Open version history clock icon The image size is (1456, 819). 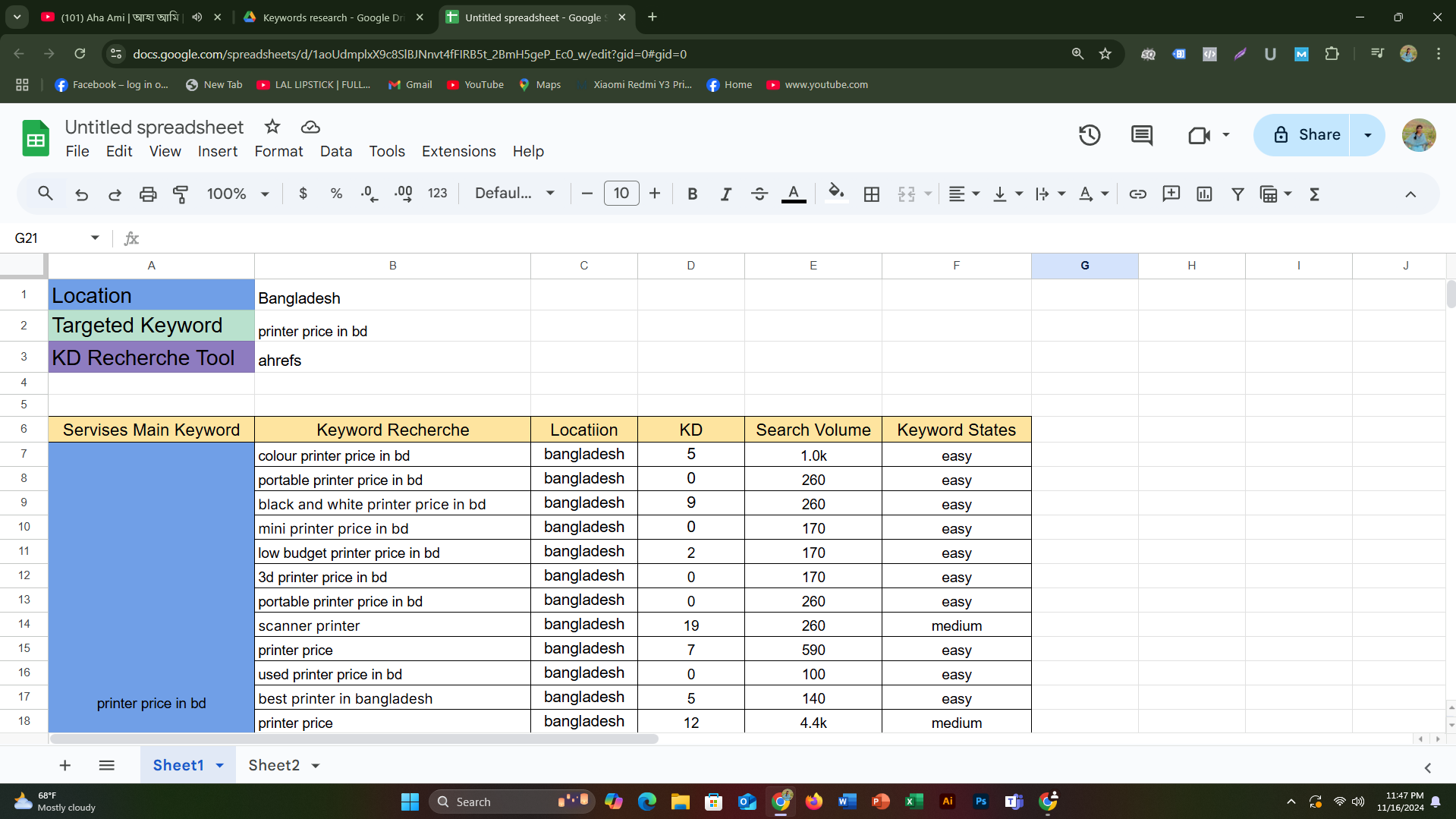[1090, 135]
